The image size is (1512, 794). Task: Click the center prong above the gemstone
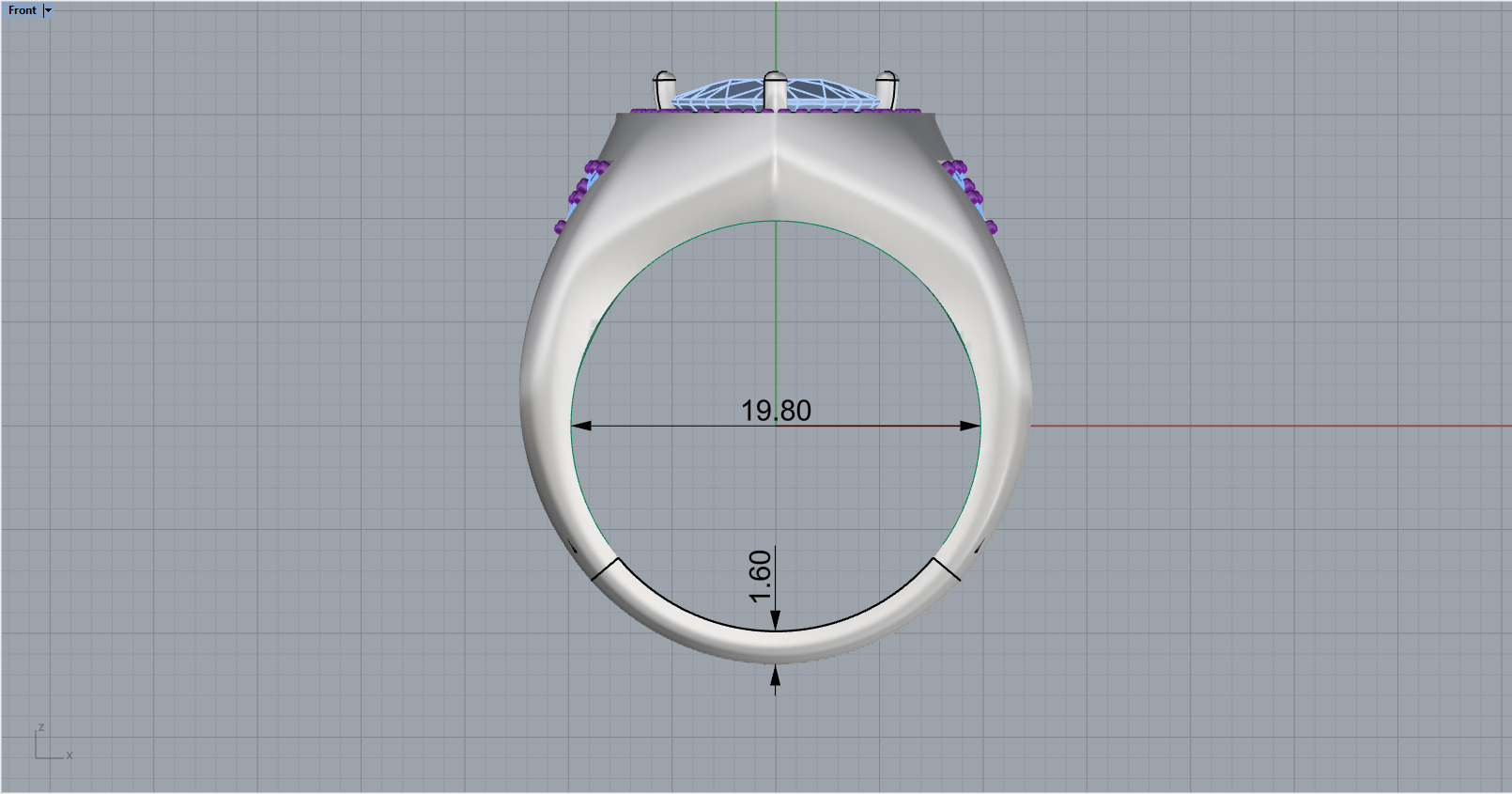[775, 90]
